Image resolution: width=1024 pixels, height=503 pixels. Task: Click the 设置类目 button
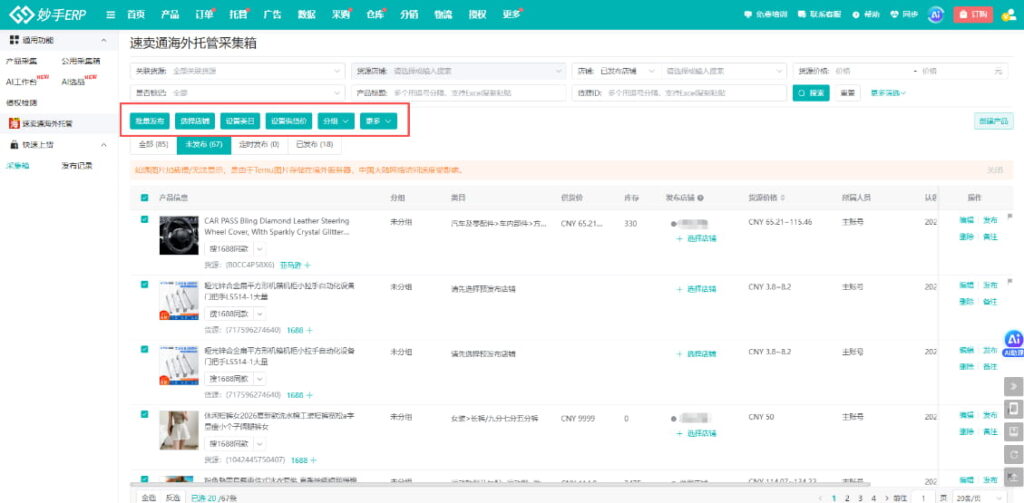point(240,121)
